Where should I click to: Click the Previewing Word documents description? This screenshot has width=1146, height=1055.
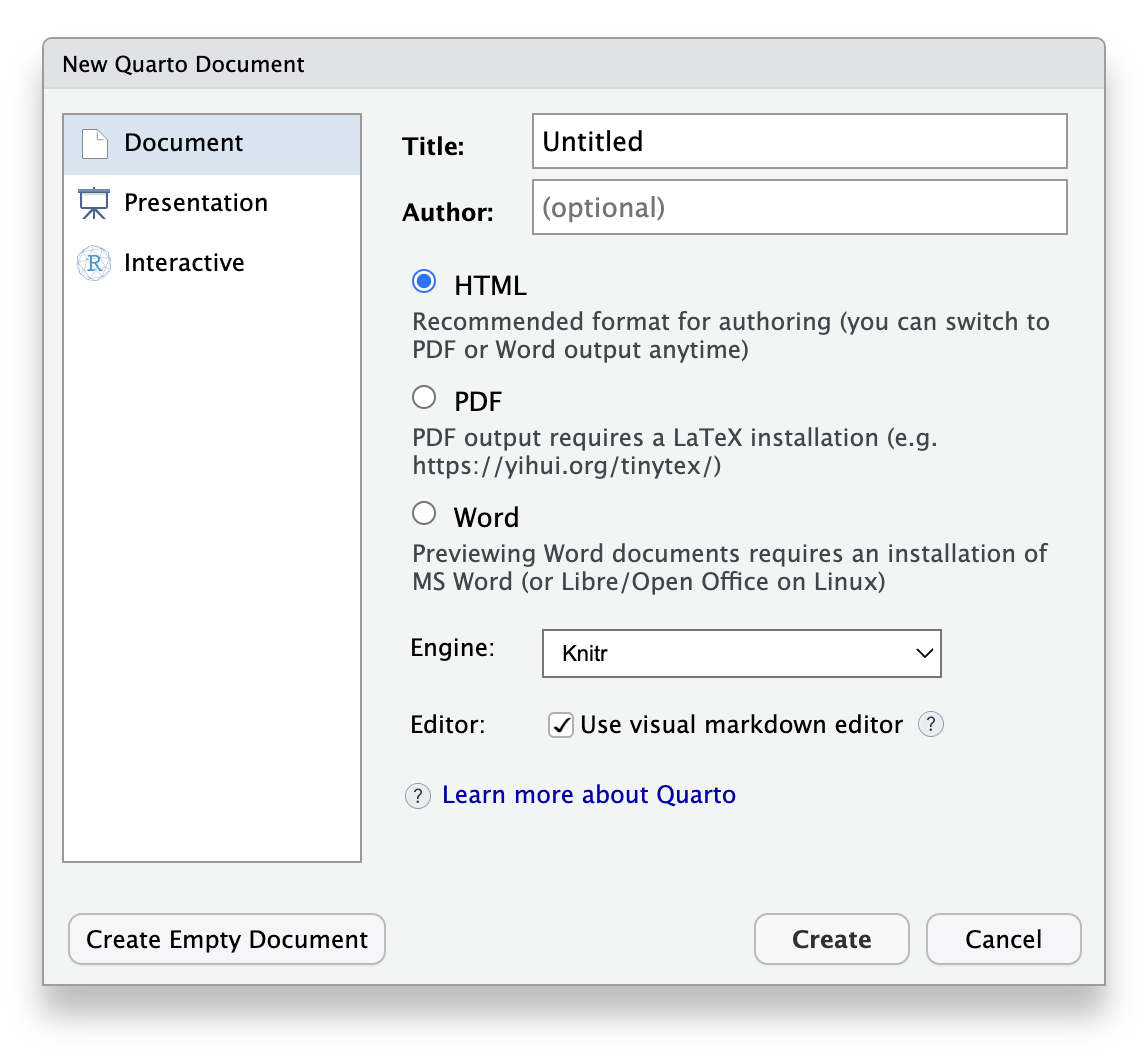pos(729,567)
